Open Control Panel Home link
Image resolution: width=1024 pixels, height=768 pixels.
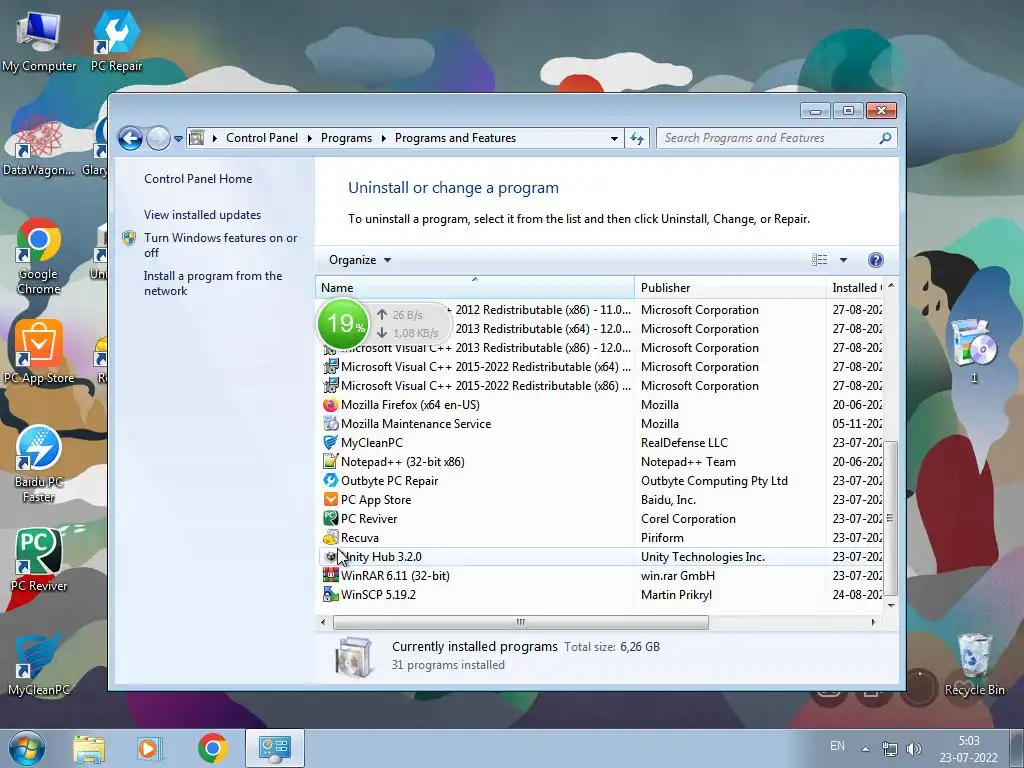click(x=198, y=179)
